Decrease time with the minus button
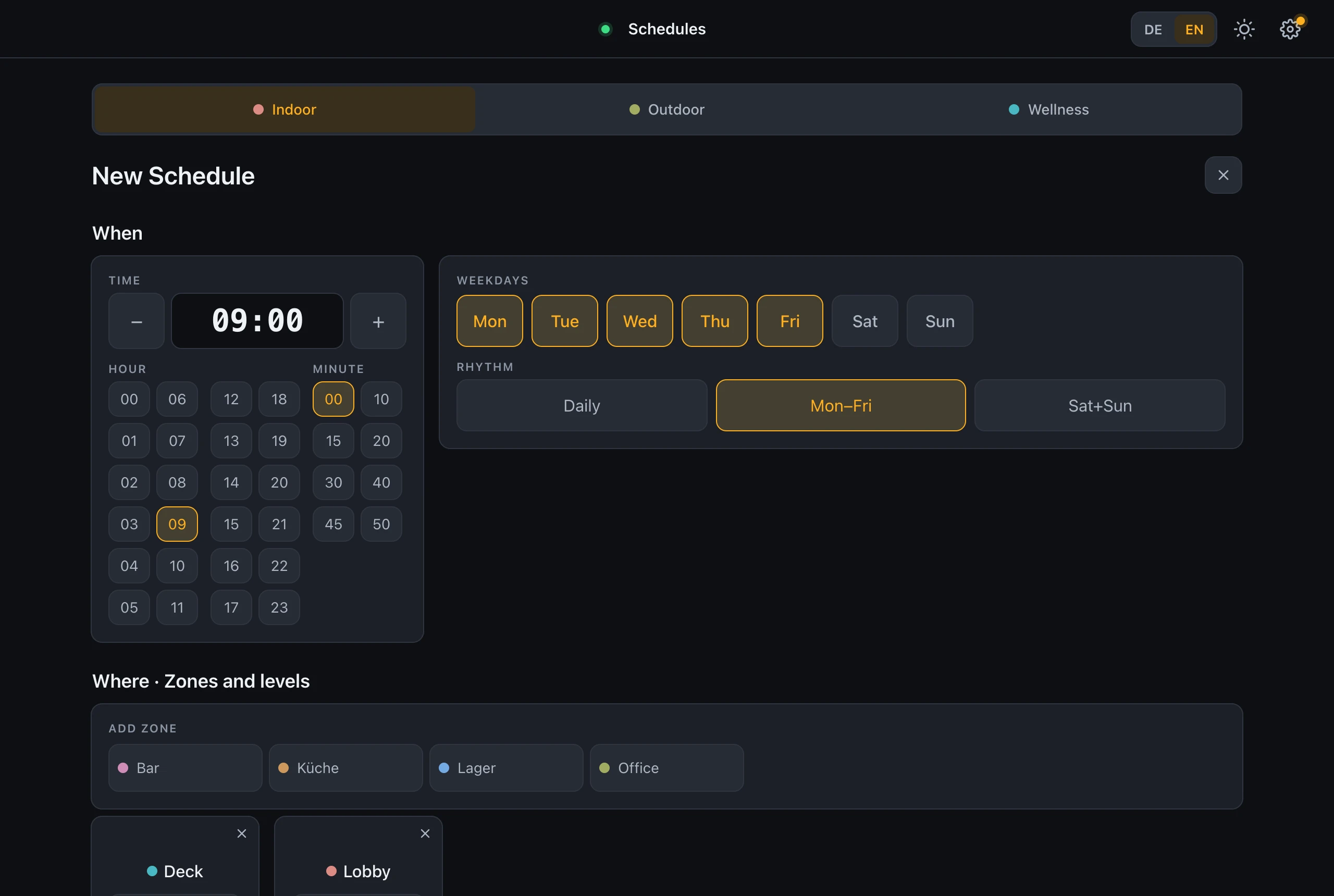The width and height of the screenshot is (1334, 896). tap(137, 320)
